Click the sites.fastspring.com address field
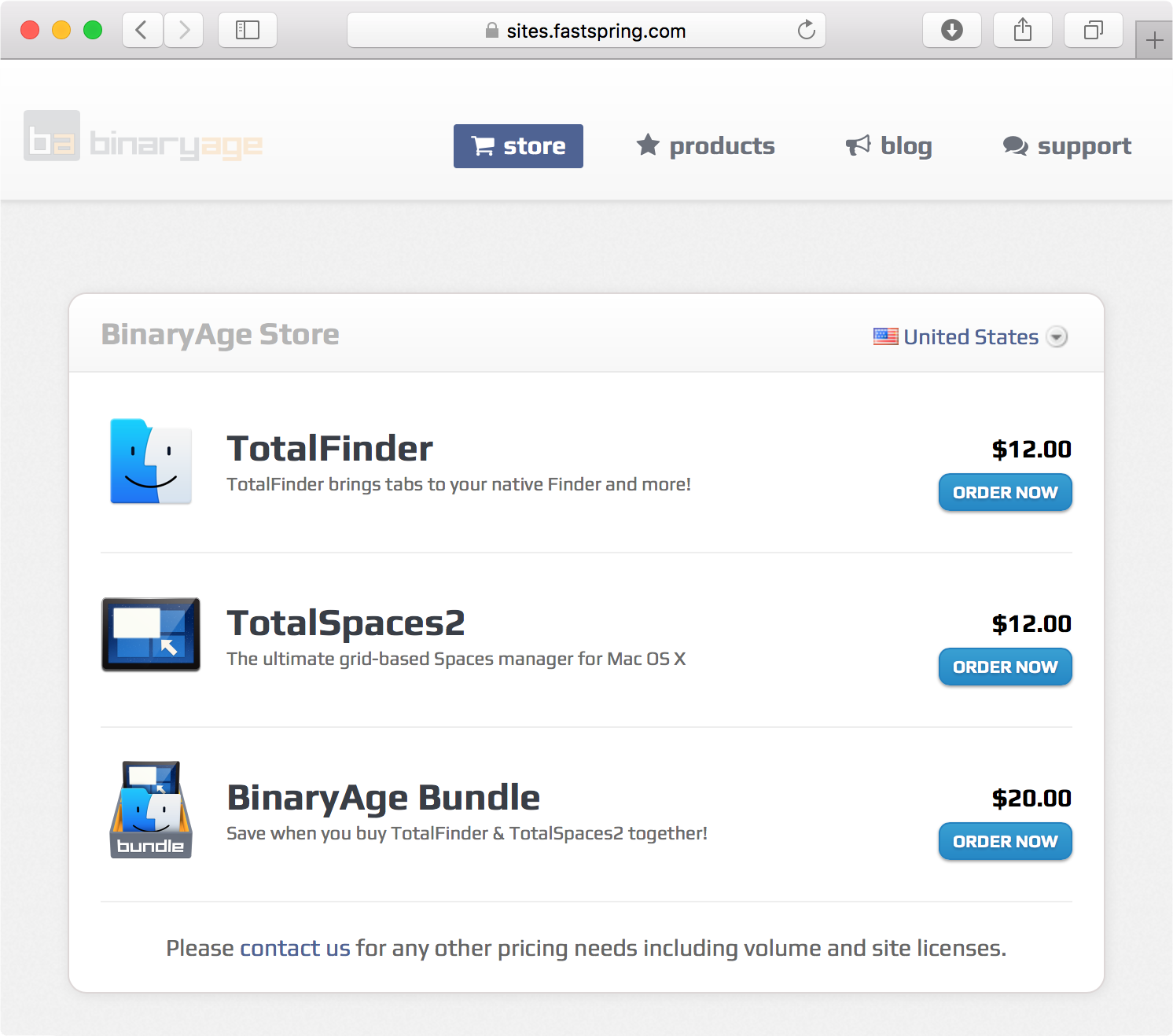The width and height of the screenshot is (1173, 1036). pyautogui.click(x=586, y=31)
